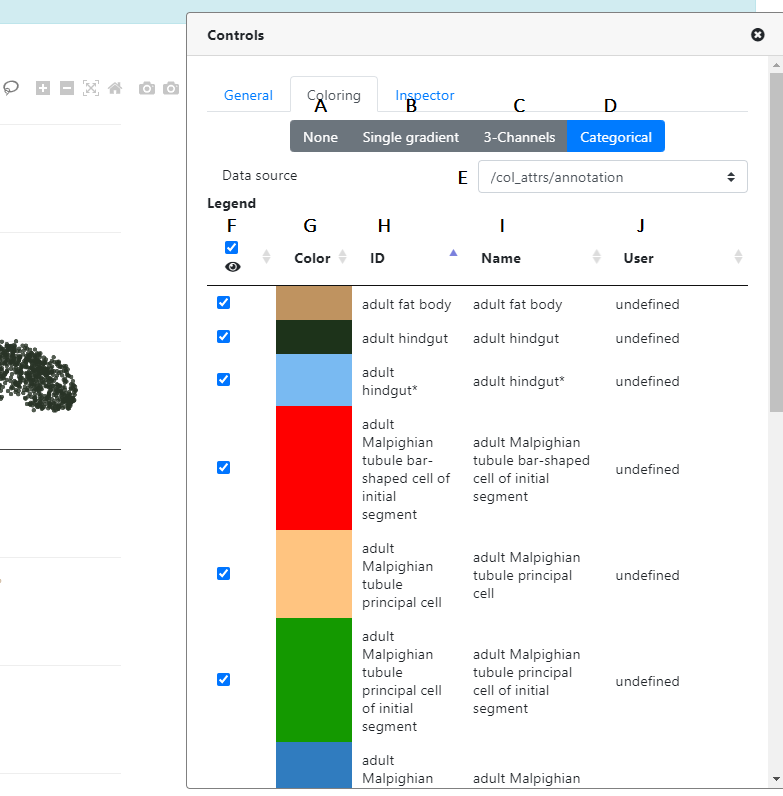Click the second camera snapshot icon
Viewport: 783px width, 796px height.
171,88
